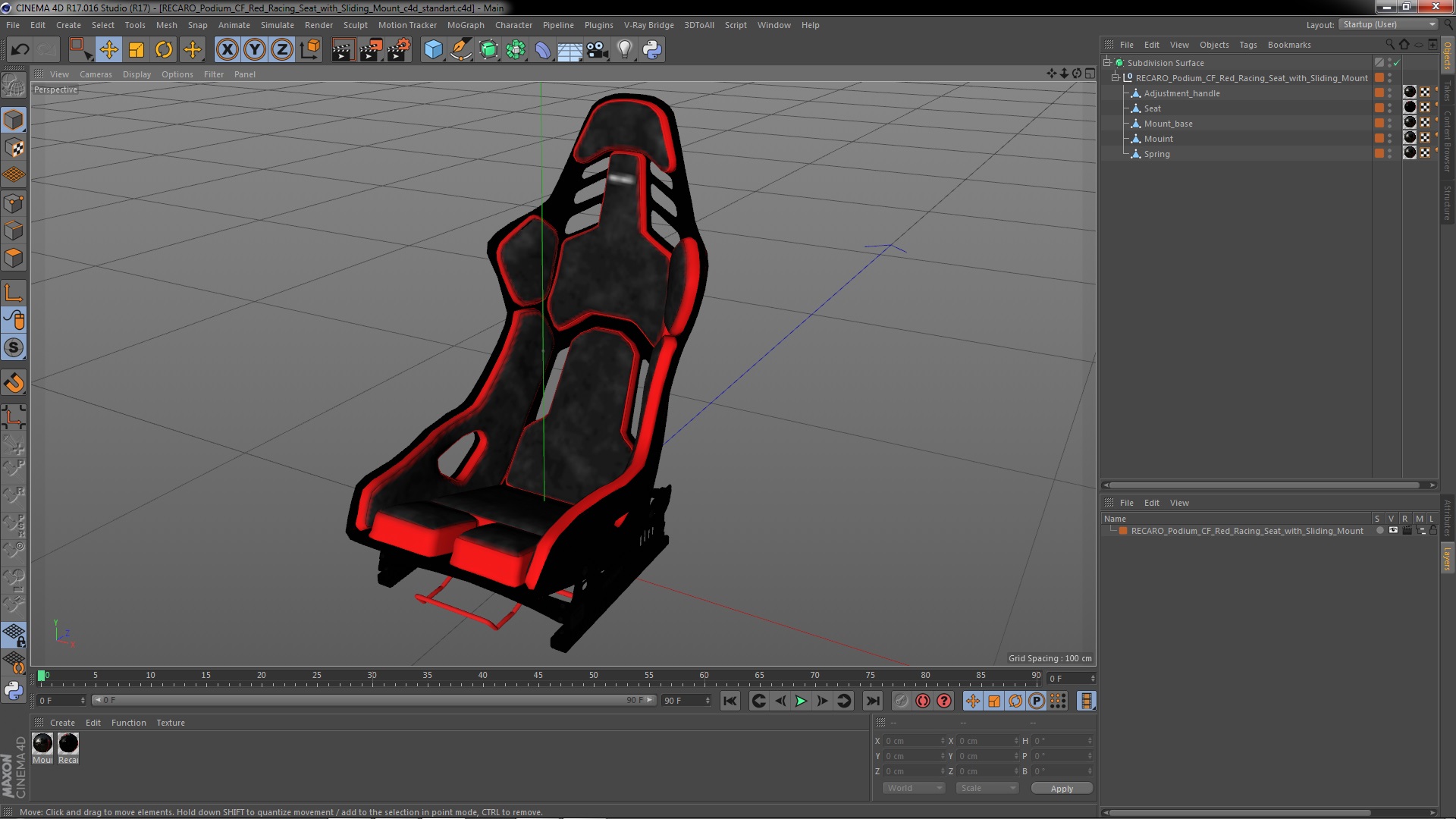Click Make Editable icon in left palette
Viewport: 1456px width, 819px height.
(x=14, y=86)
